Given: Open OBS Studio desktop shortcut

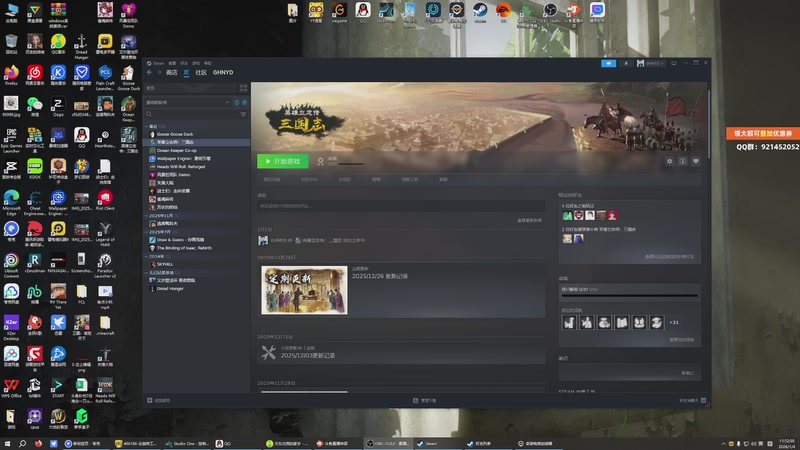Looking at the screenshot, I should coord(551,12).
